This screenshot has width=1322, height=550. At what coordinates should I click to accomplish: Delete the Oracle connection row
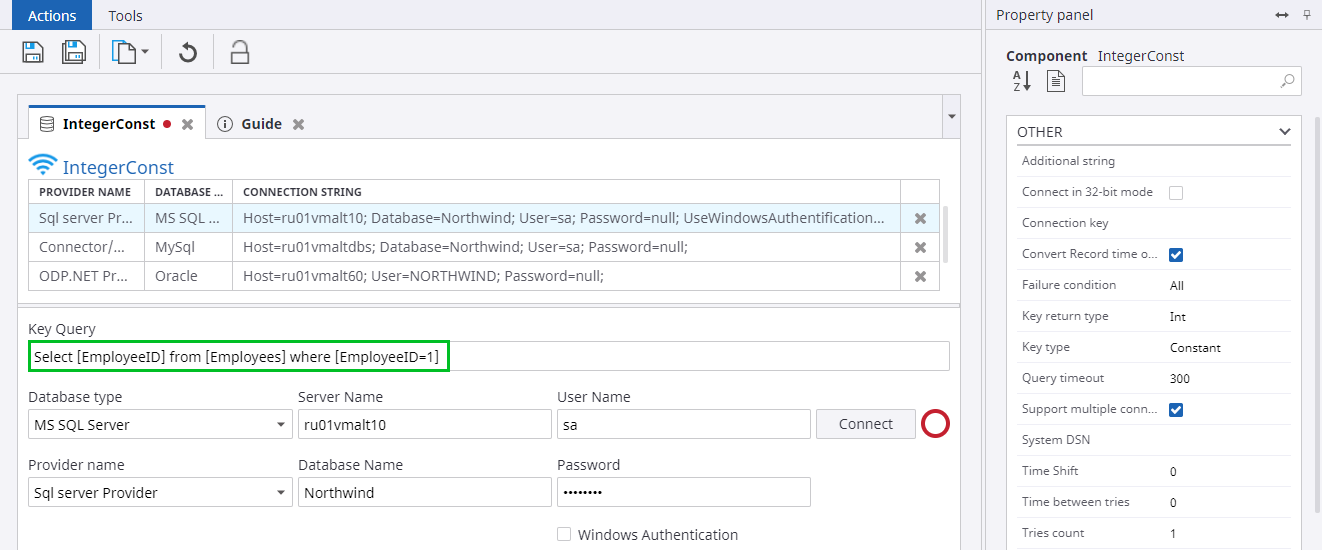coord(920,276)
